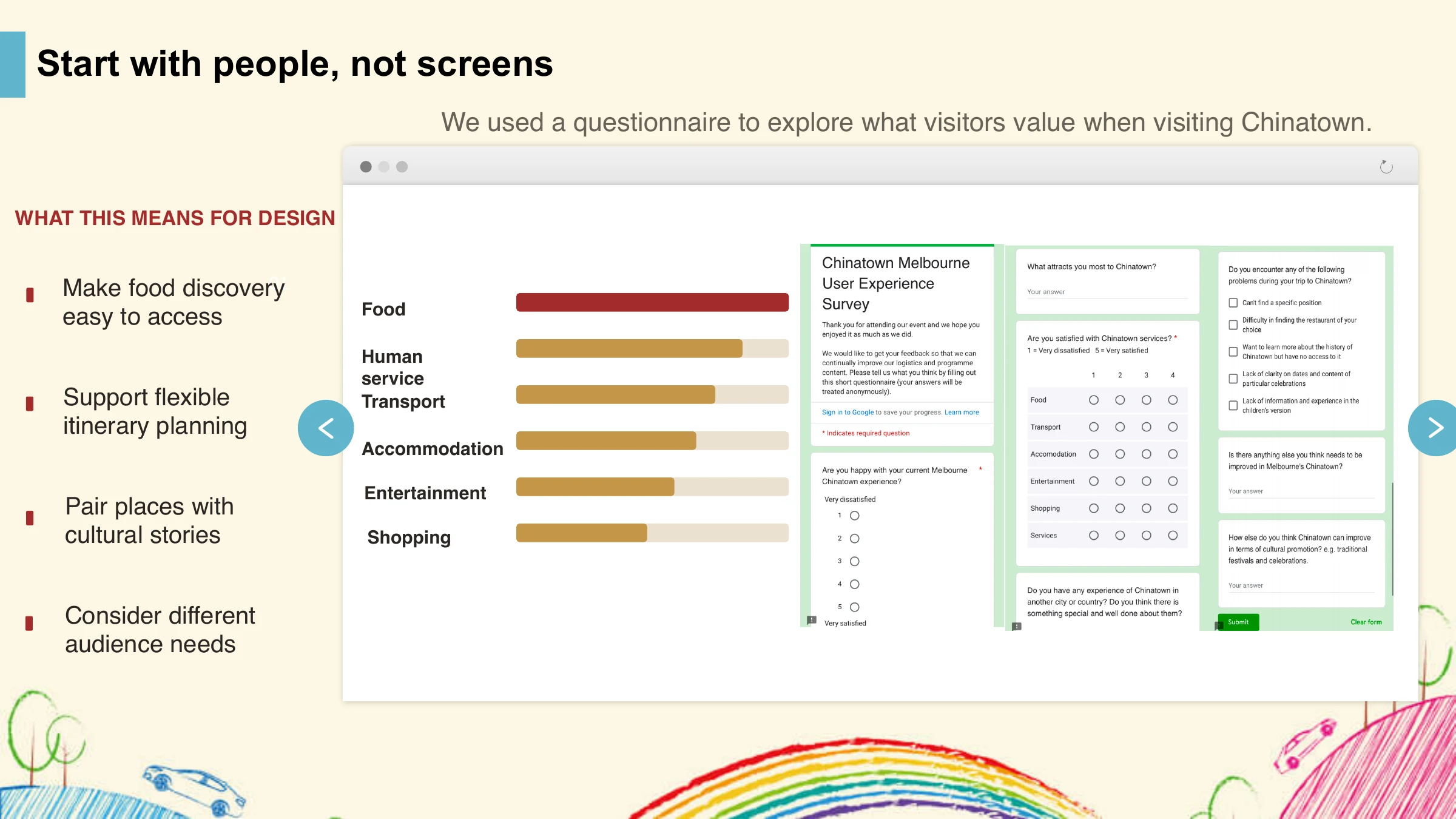Viewport: 1456px width, 819px height.
Task: Select Services satisfaction rating 3
Action: coord(1147,536)
